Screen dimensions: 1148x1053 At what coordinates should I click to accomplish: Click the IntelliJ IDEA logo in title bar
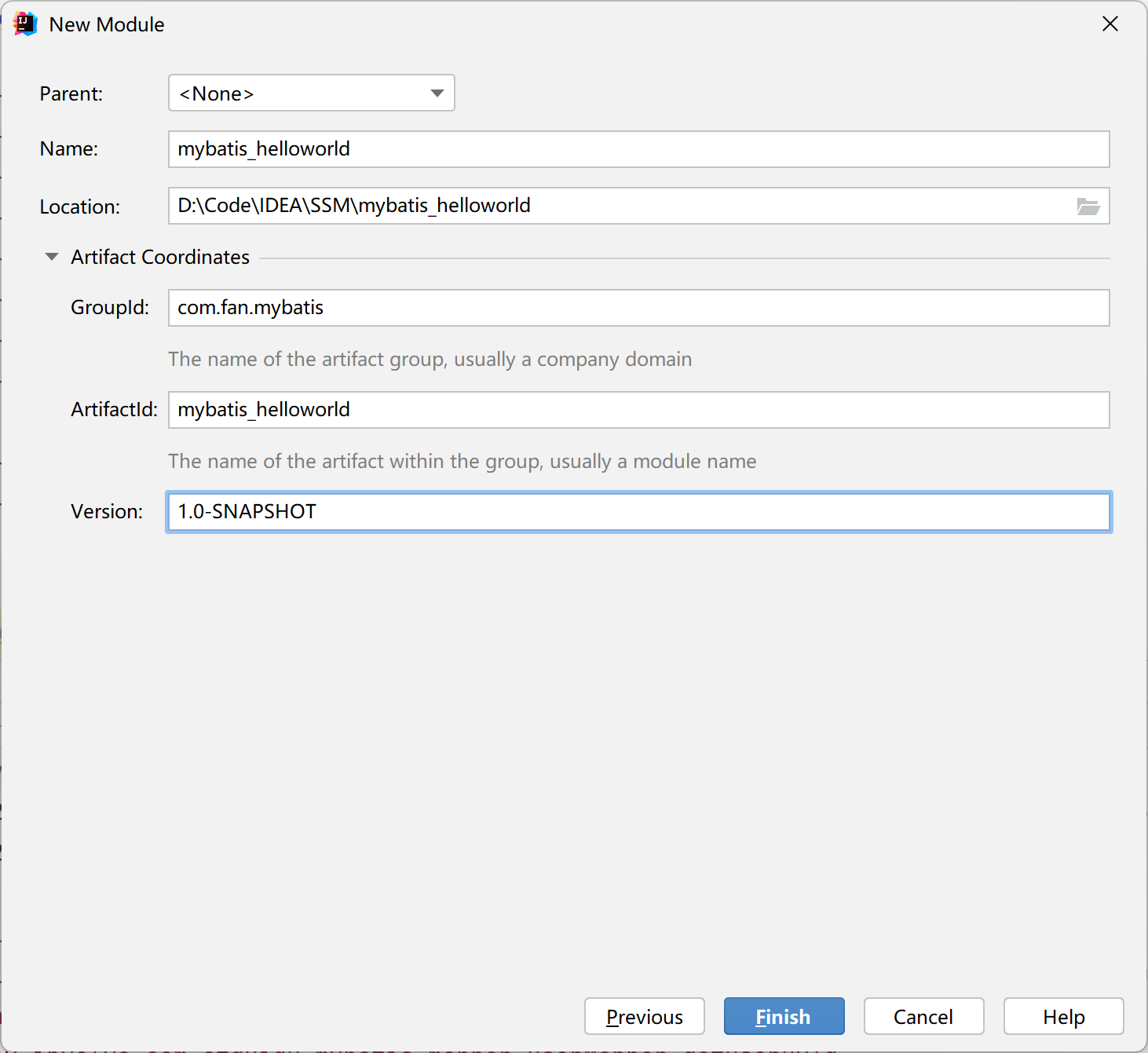(25, 24)
